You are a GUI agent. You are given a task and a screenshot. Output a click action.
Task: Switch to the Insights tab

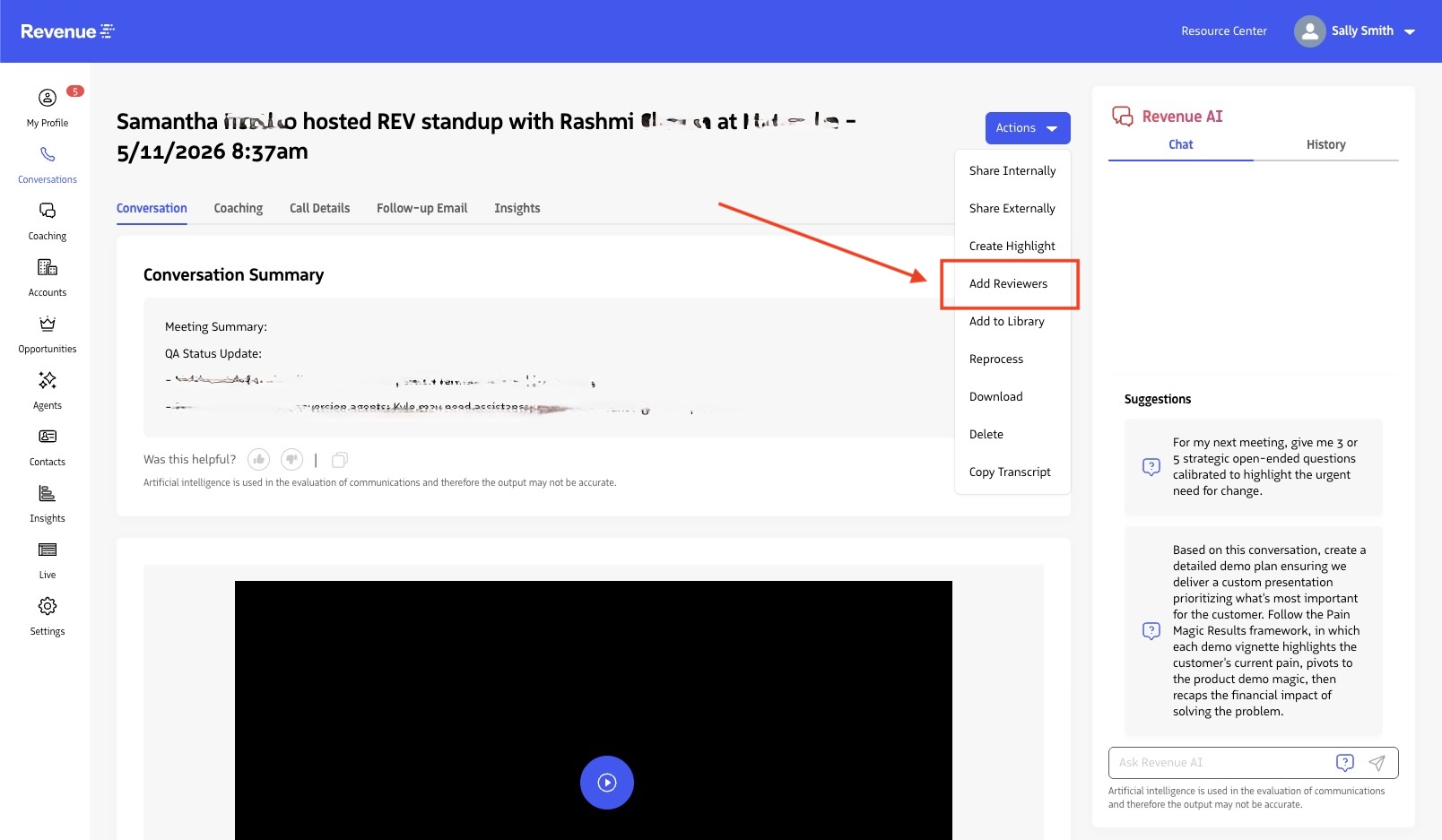tap(517, 208)
